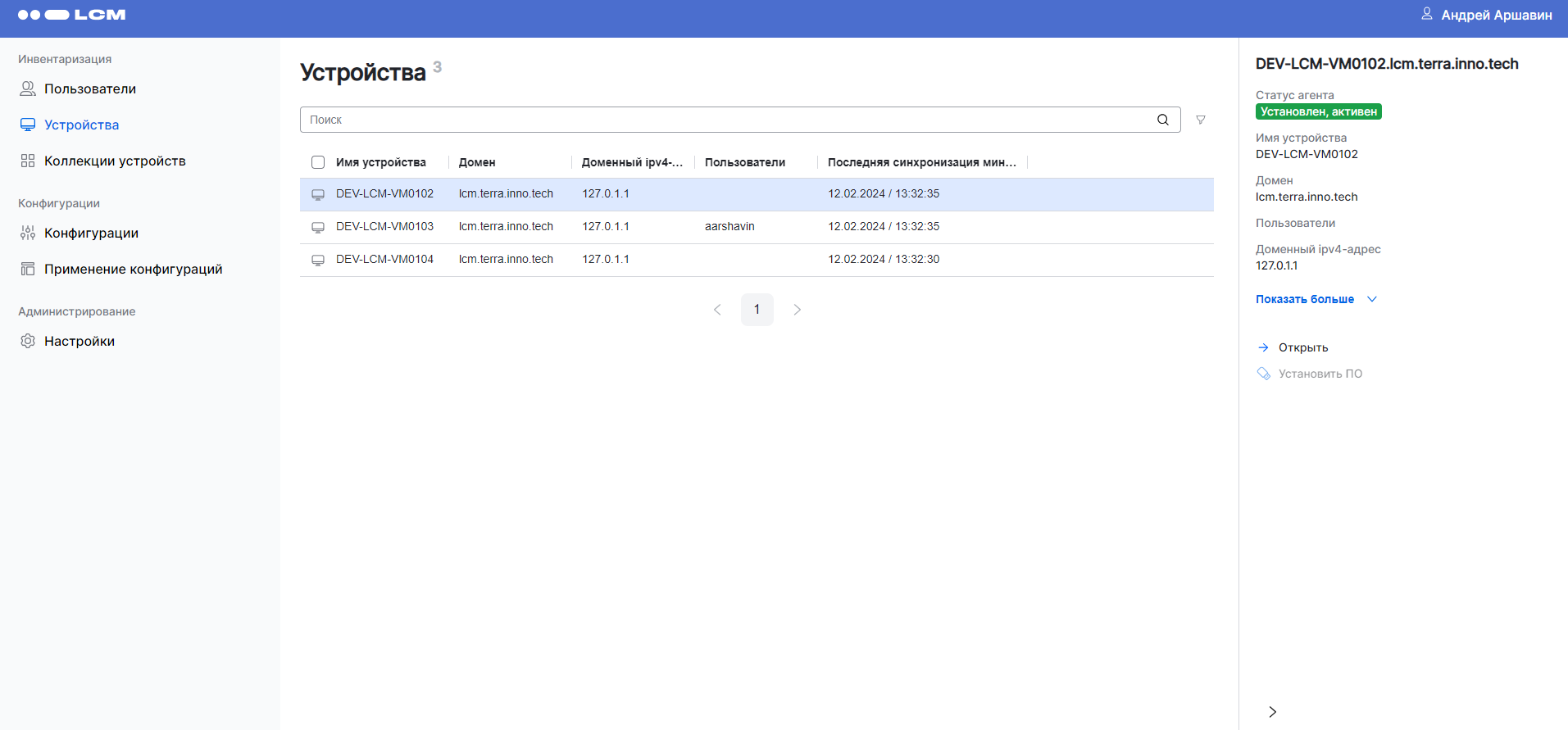The image size is (1568, 730).
Task: Toggle the select-all devices checkbox
Action: coord(318,162)
